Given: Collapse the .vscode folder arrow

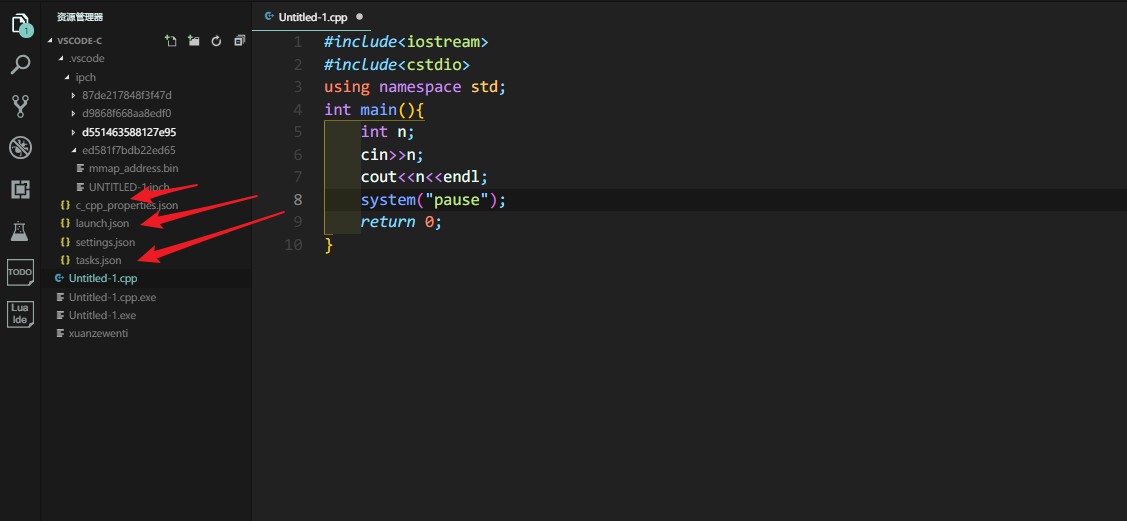Looking at the screenshot, I should (x=61, y=59).
